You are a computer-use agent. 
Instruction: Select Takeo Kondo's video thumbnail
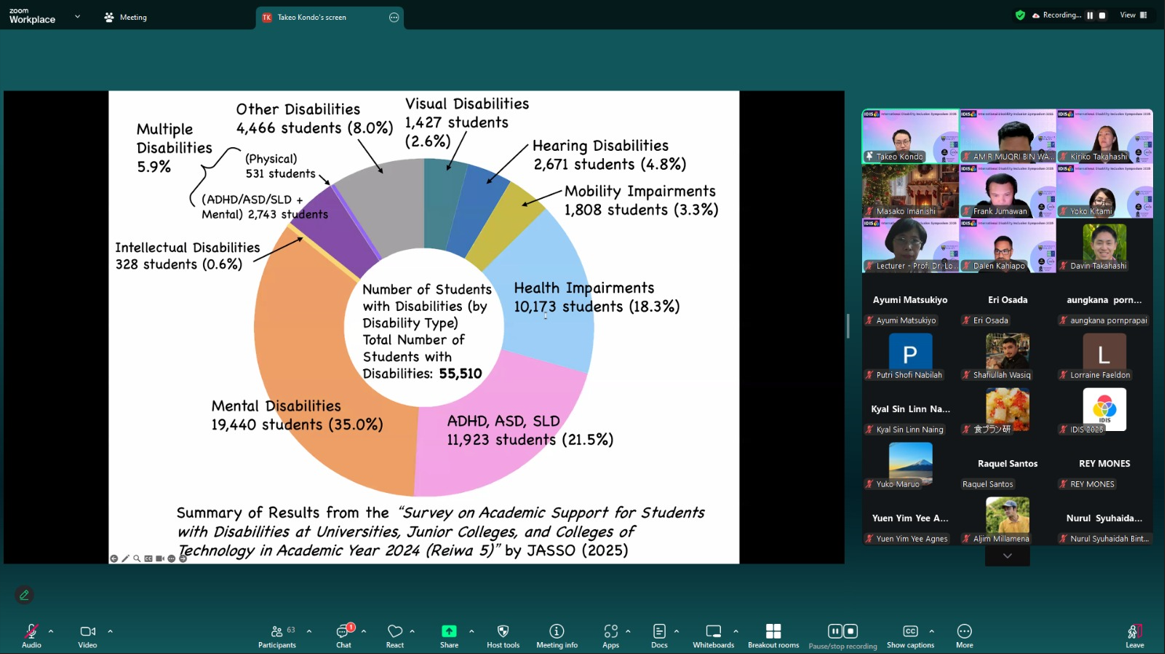point(909,137)
